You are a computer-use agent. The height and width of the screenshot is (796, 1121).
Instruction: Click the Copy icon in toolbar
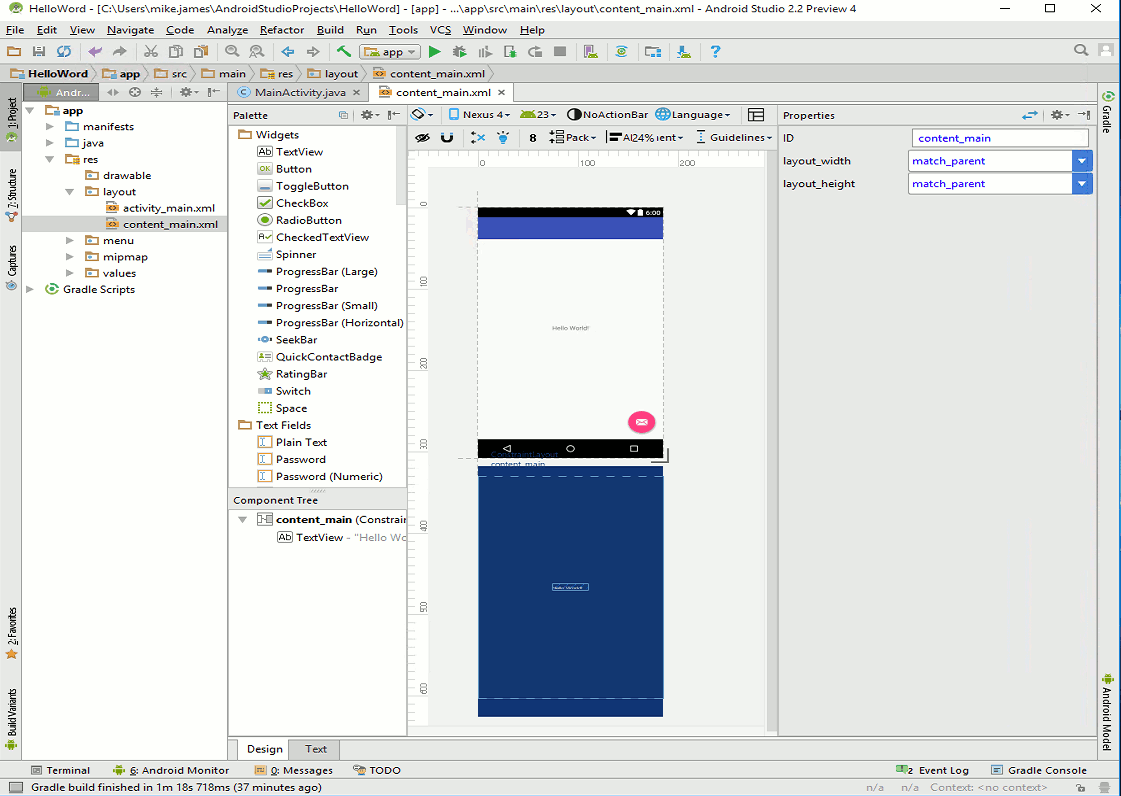[175, 51]
